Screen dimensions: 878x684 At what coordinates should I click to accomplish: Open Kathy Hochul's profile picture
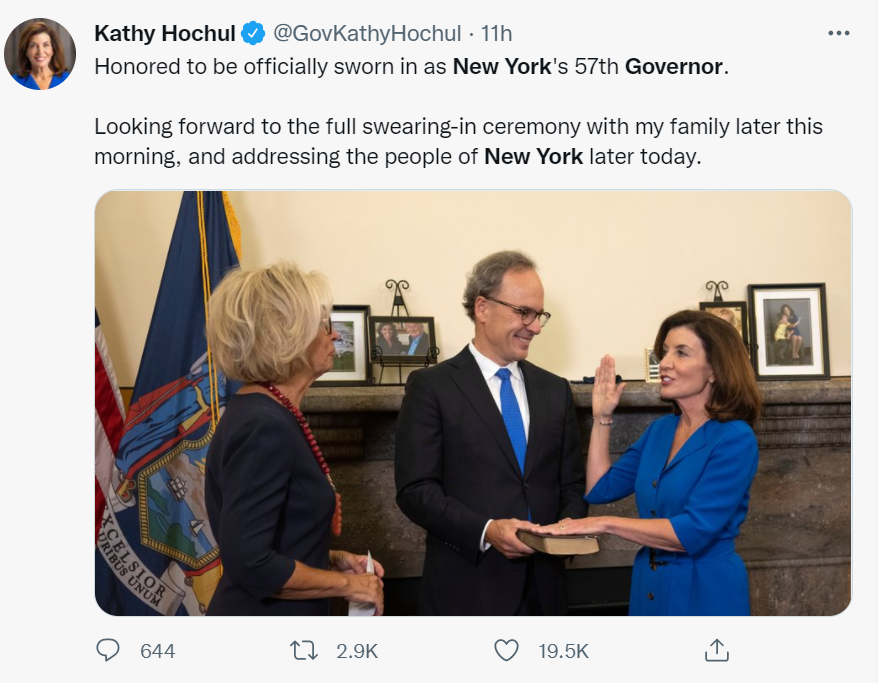[40, 54]
